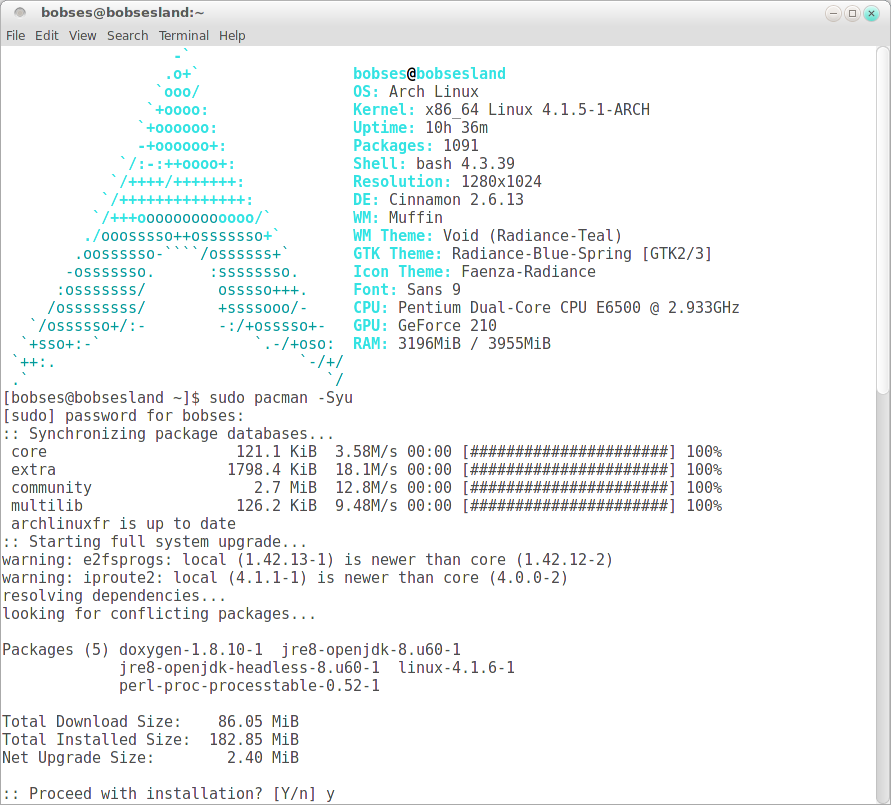The image size is (891, 805).
Task: Click the 'WM Theme: Void (Radiance-Teal)' line
Action: coord(488,236)
